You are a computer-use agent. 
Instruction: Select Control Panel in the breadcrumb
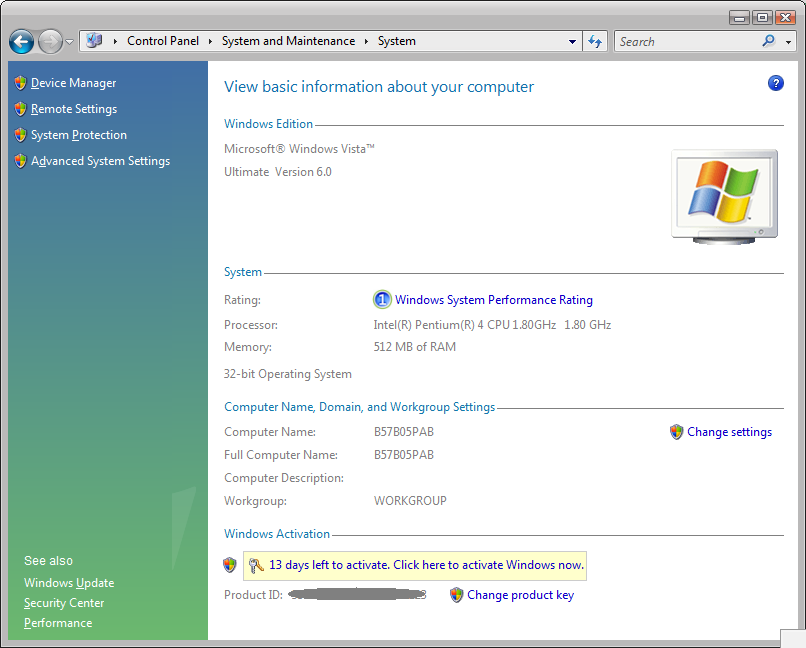[163, 41]
